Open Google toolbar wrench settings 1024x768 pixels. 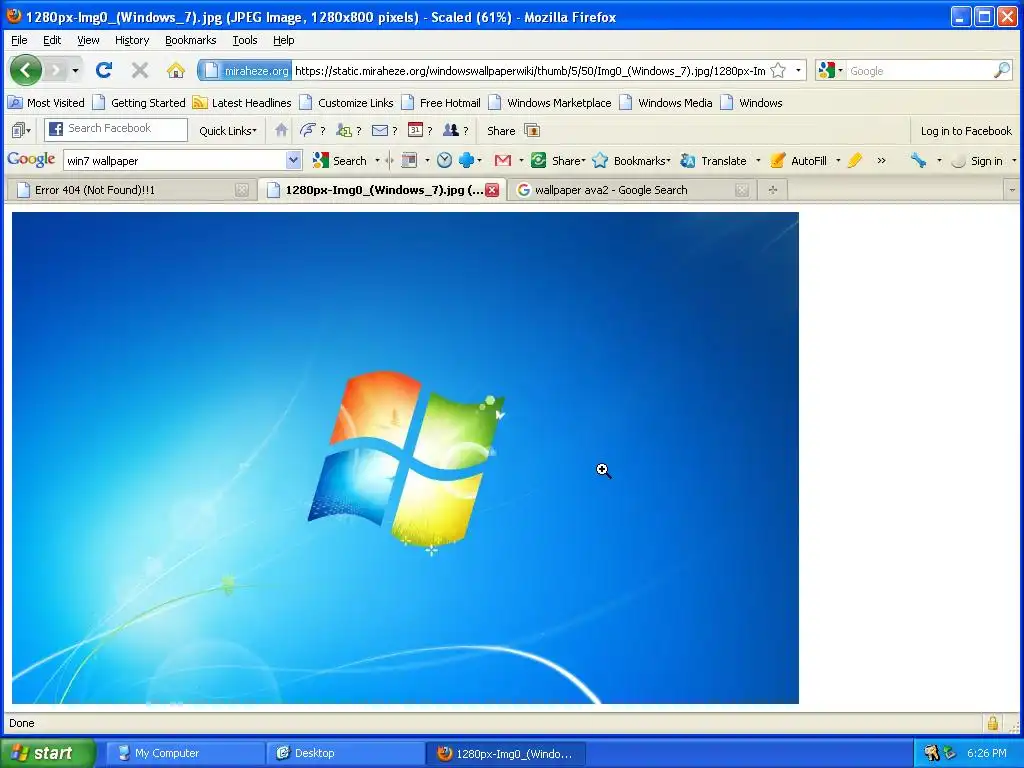[918, 161]
